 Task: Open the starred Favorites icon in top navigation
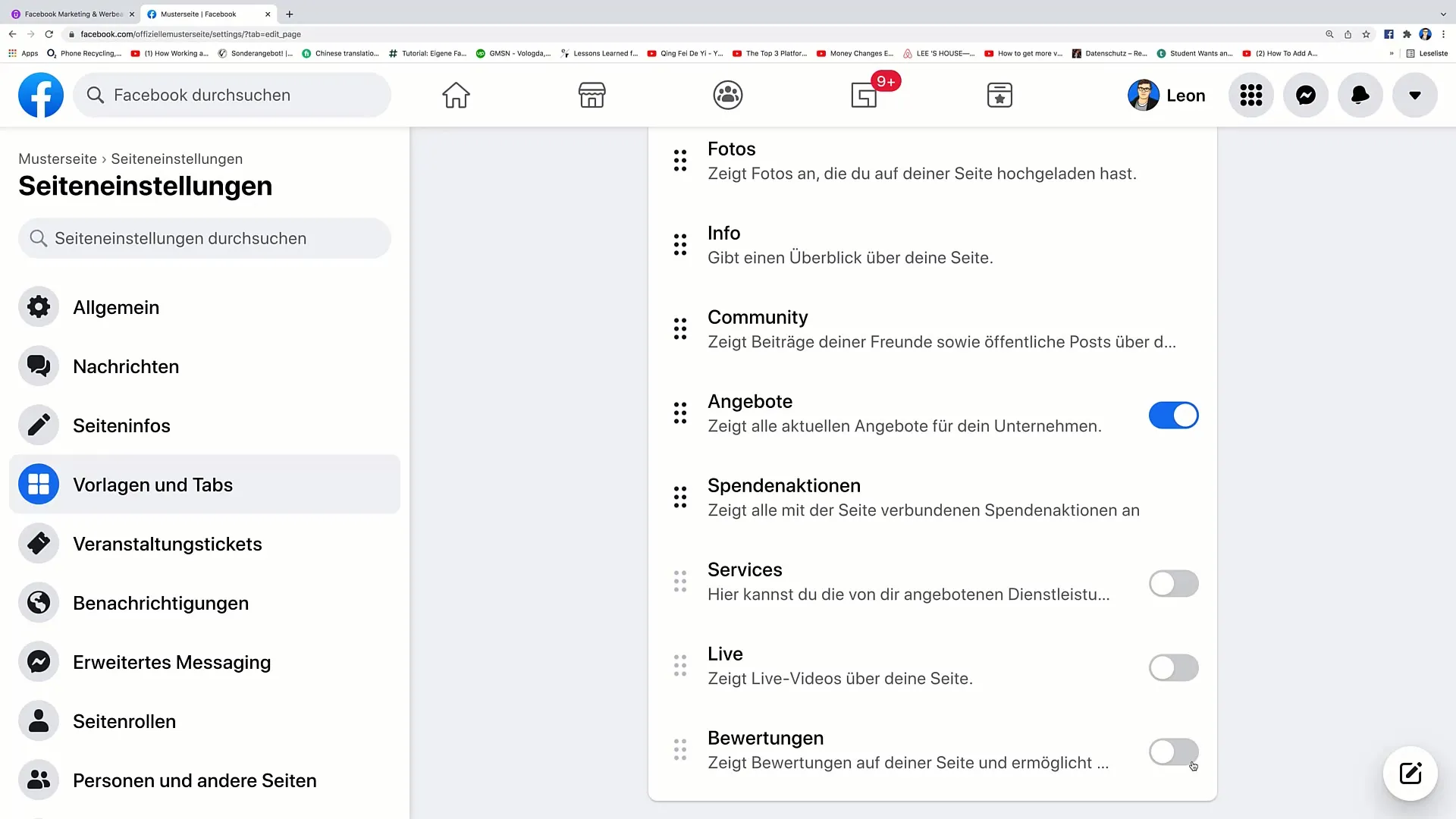[999, 95]
